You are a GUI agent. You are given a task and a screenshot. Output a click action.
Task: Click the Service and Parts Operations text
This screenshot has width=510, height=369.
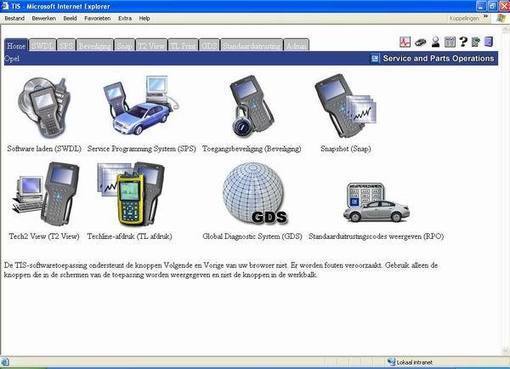(x=438, y=58)
